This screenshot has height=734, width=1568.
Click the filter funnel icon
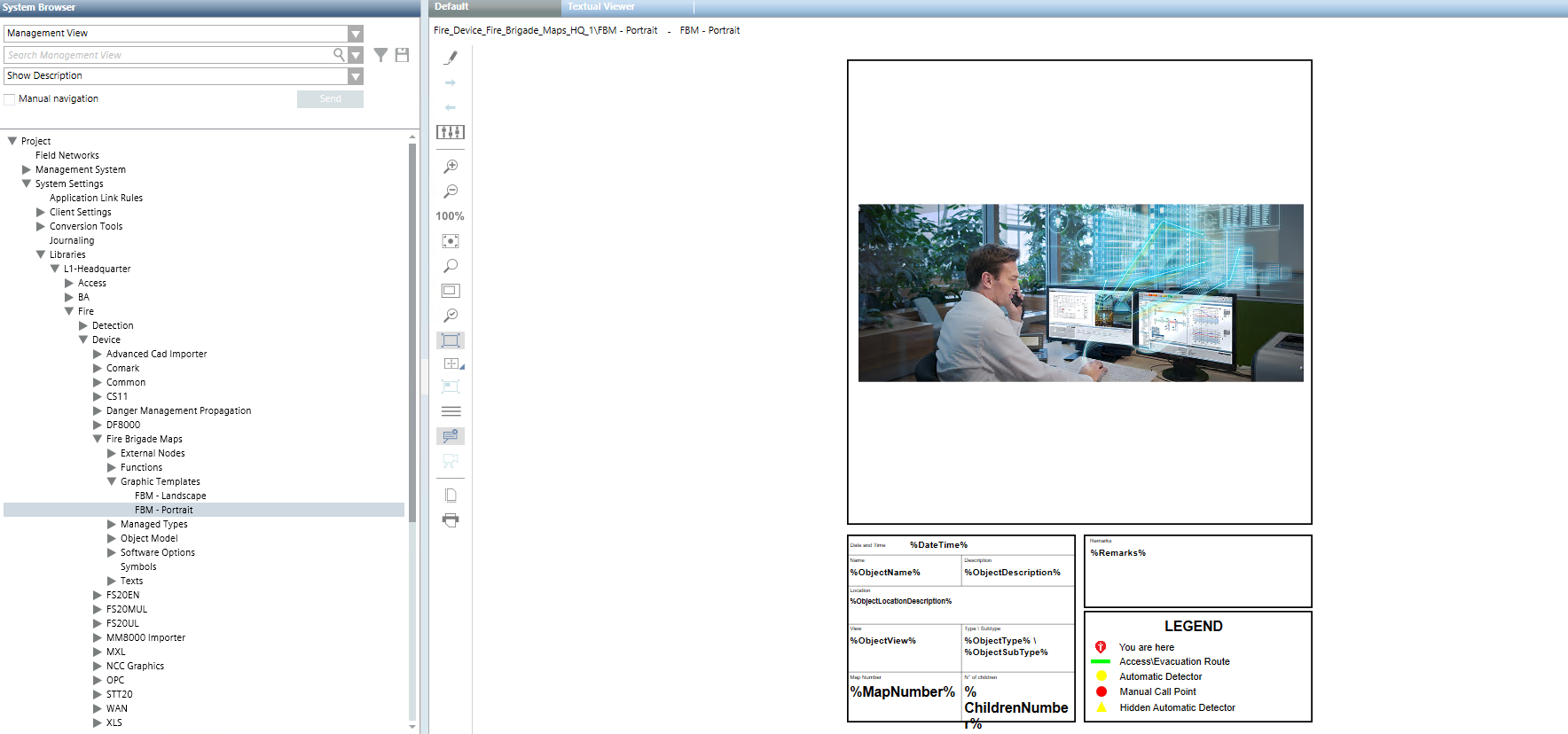coord(380,55)
